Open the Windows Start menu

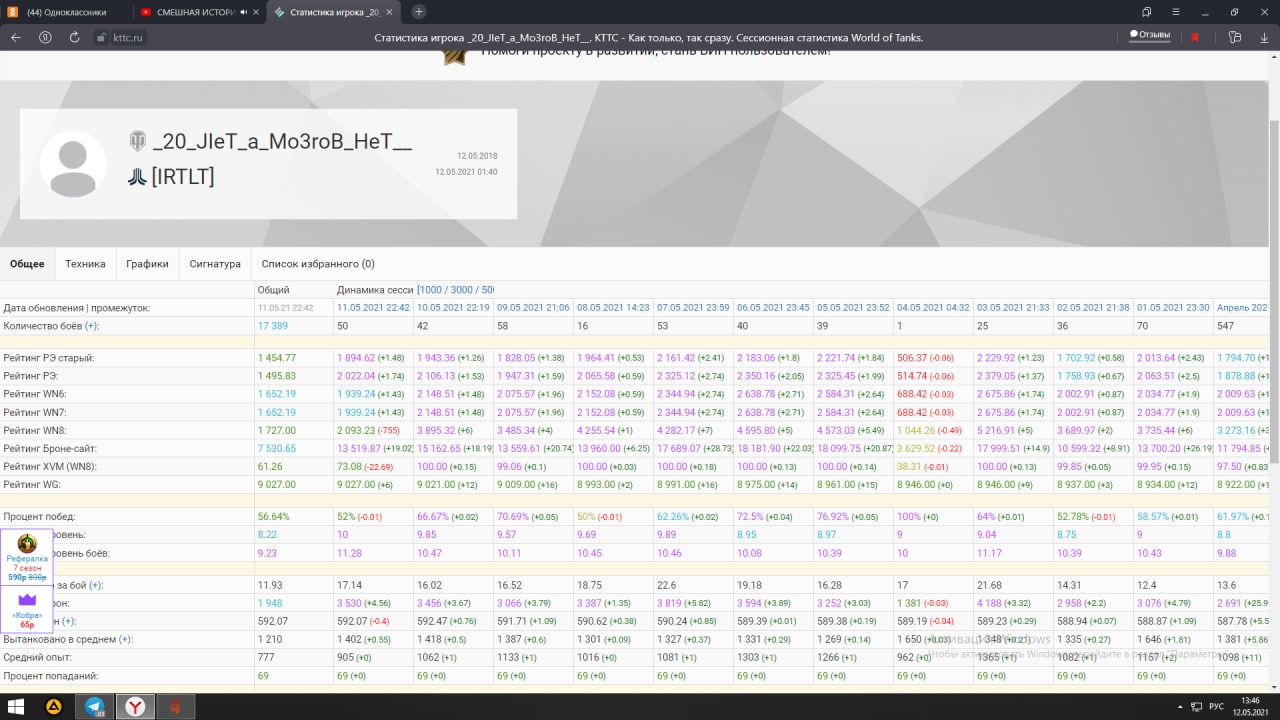(x=16, y=706)
